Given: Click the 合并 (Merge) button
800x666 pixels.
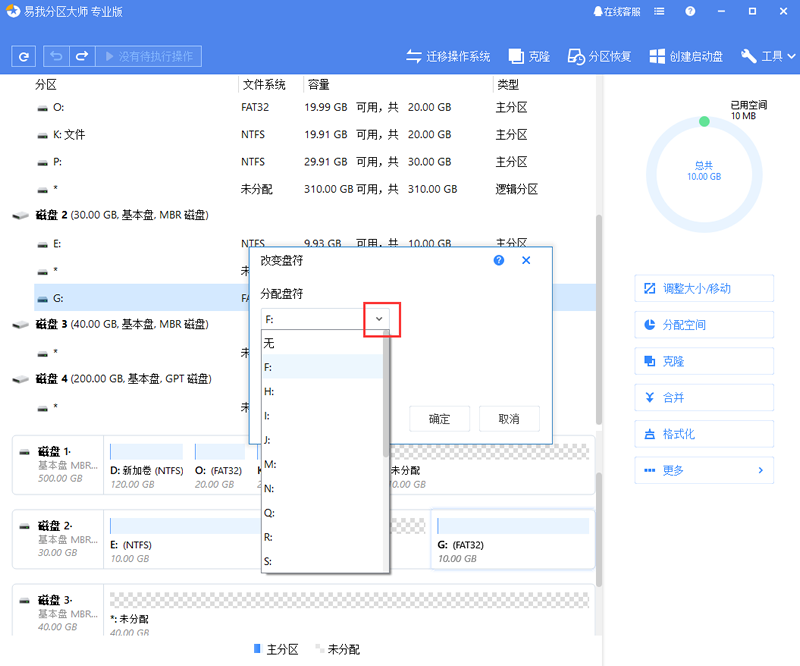Looking at the screenshot, I should tap(704, 397).
